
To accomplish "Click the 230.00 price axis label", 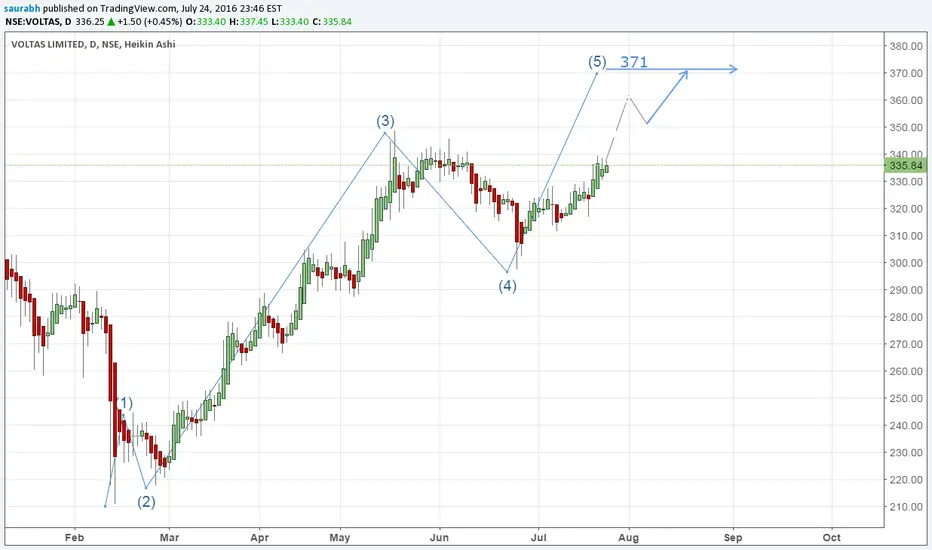I will pos(906,452).
